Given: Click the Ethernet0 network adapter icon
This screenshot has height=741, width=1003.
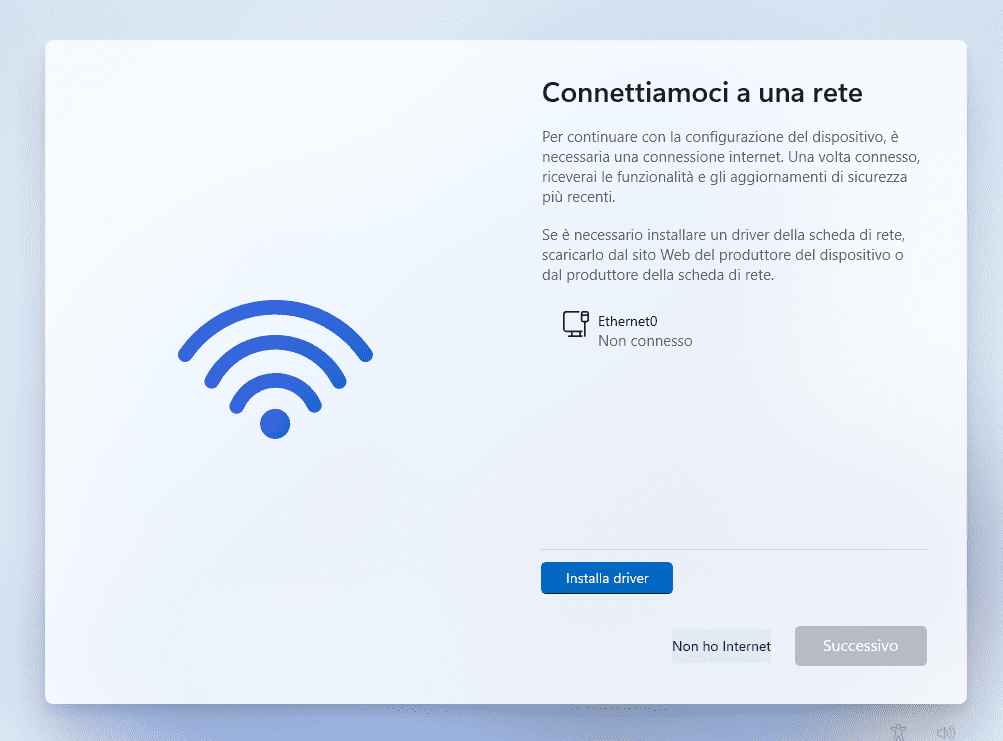Looking at the screenshot, I should tap(575, 324).
